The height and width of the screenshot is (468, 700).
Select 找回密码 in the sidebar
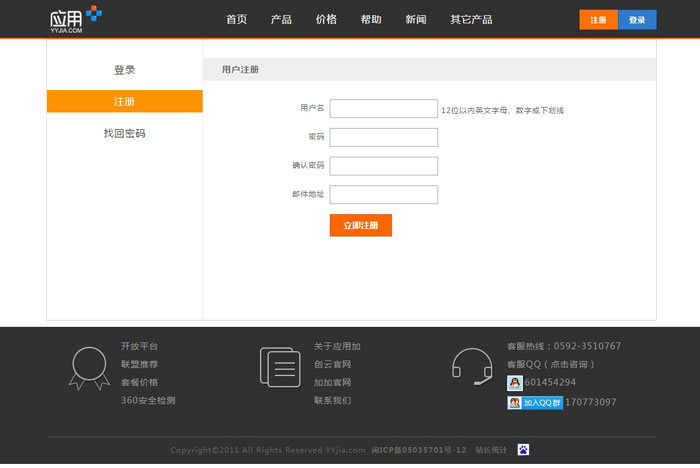[x=124, y=133]
